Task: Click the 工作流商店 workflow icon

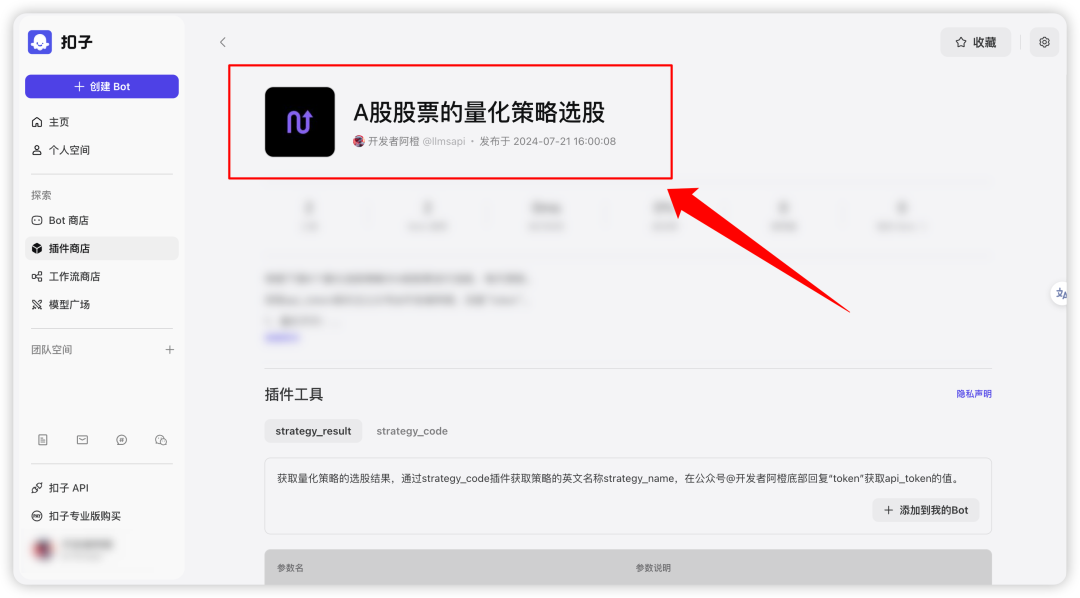Action: (37, 276)
